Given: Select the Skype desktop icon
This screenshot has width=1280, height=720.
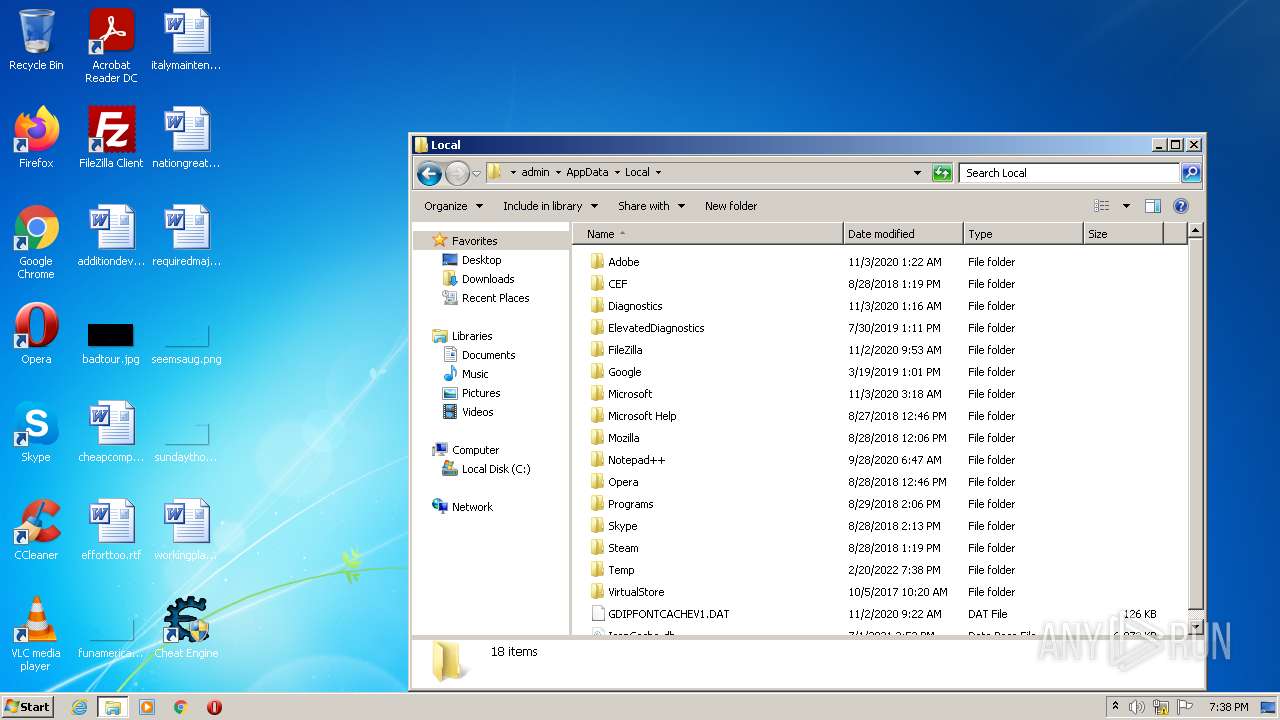Looking at the screenshot, I should click(x=36, y=432).
